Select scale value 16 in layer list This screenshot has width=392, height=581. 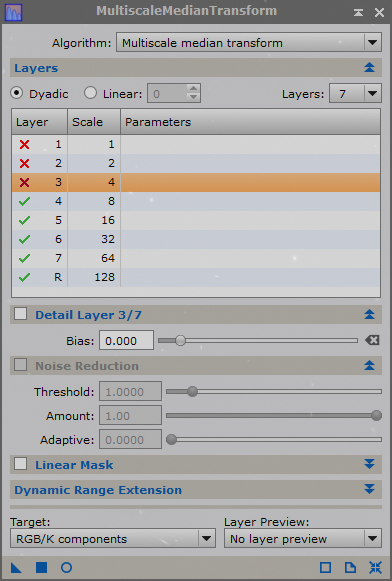(108, 220)
